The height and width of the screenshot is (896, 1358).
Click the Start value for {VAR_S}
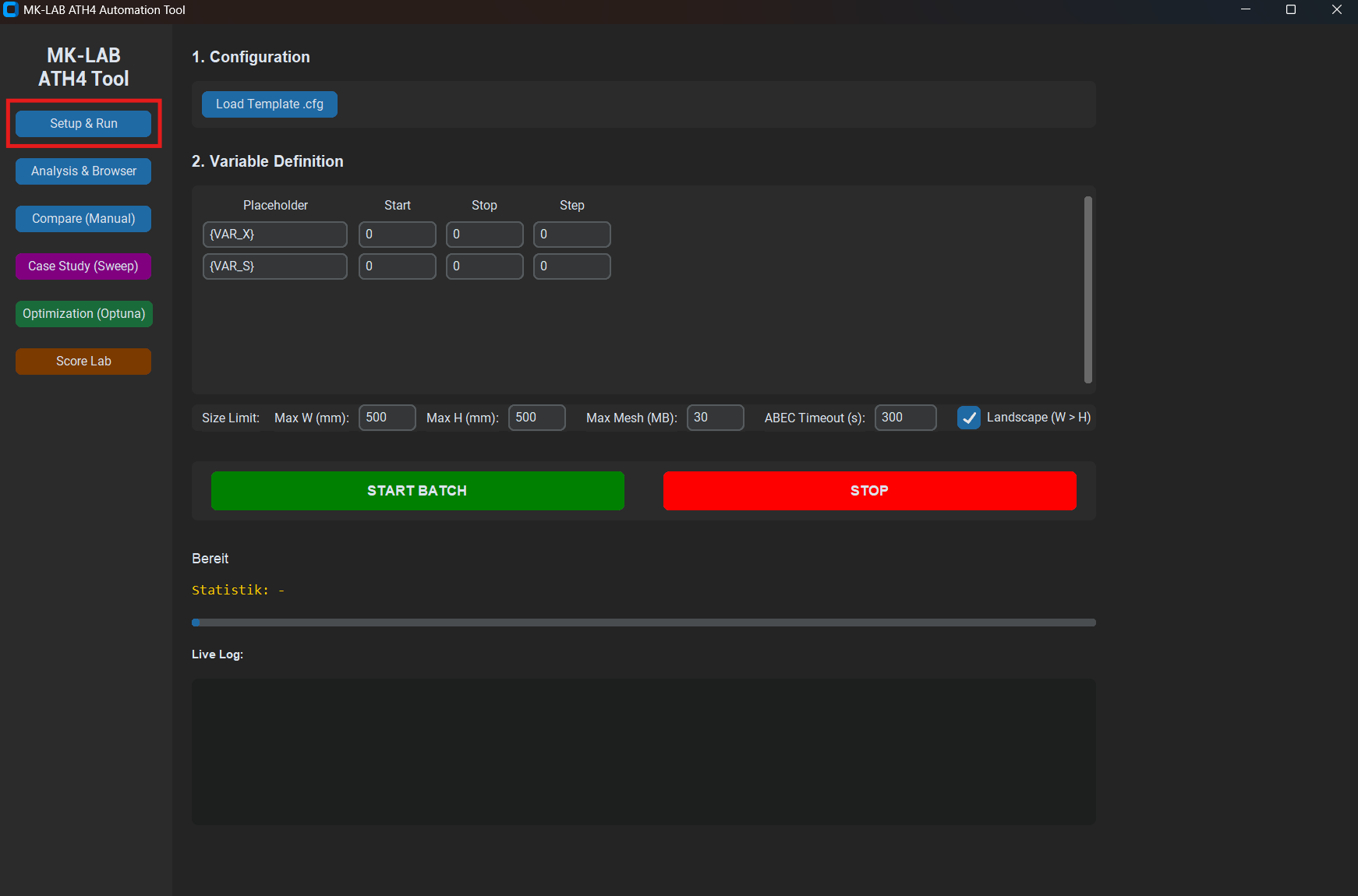398,266
